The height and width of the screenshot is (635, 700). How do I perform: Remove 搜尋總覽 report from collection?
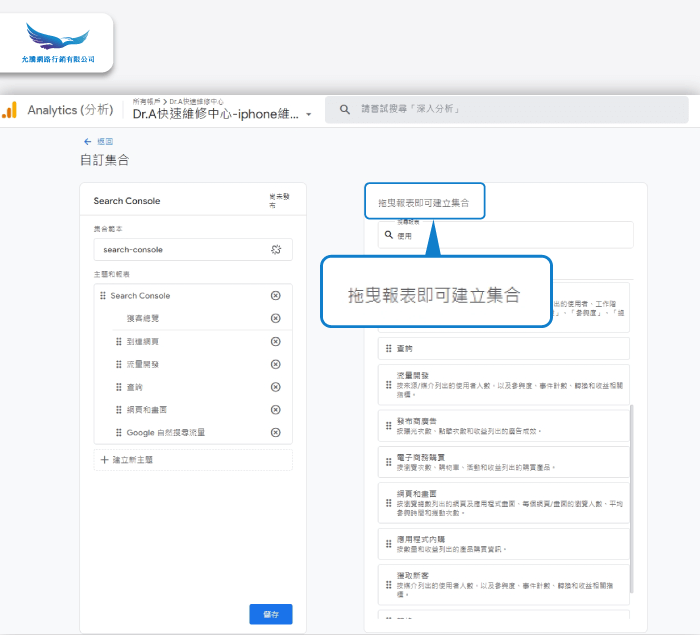click(x=276, y=318)
